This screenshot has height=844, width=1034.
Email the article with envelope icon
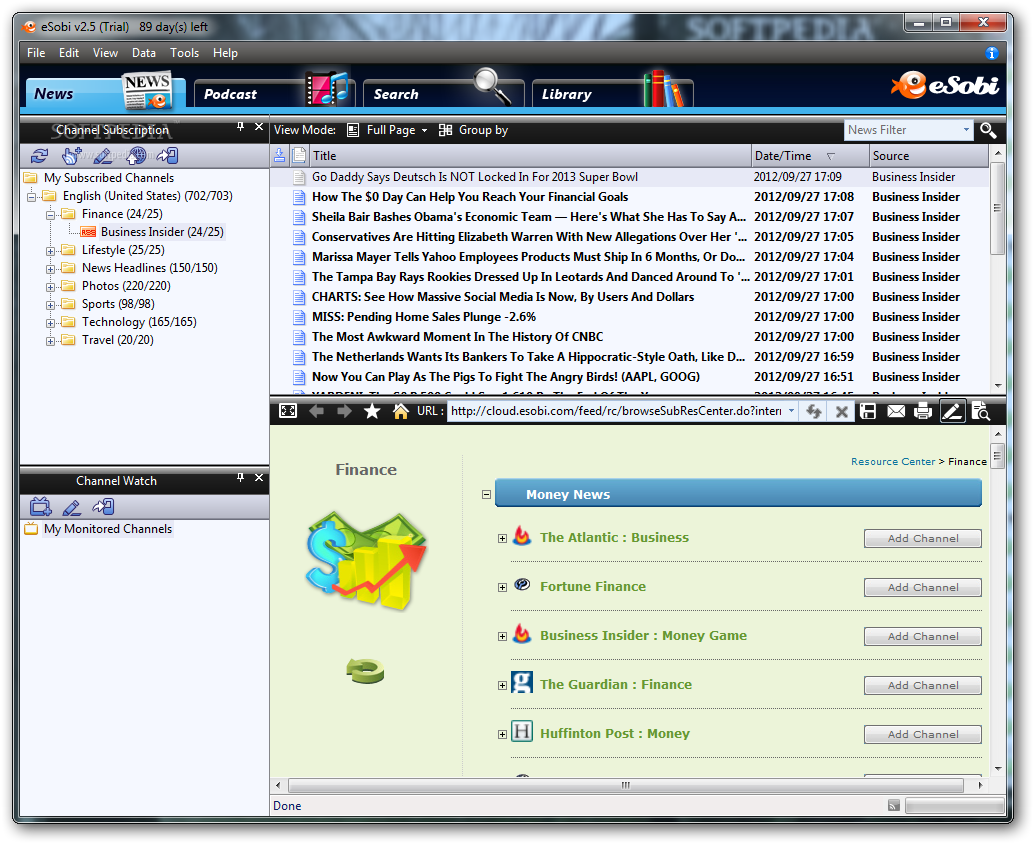896,411
